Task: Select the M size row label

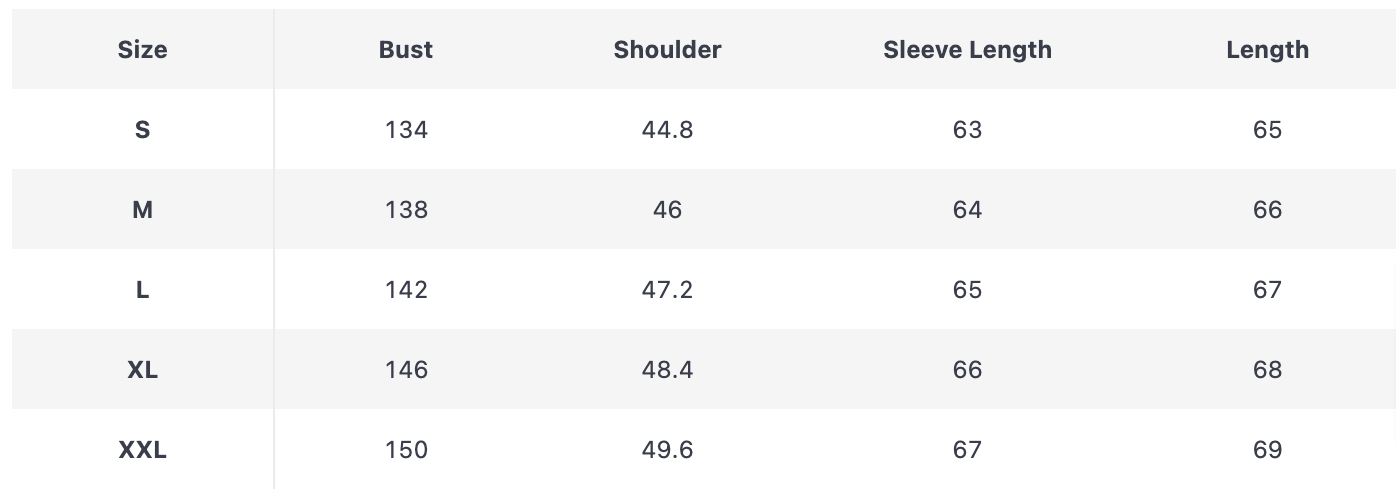Action: click(142, 210)
